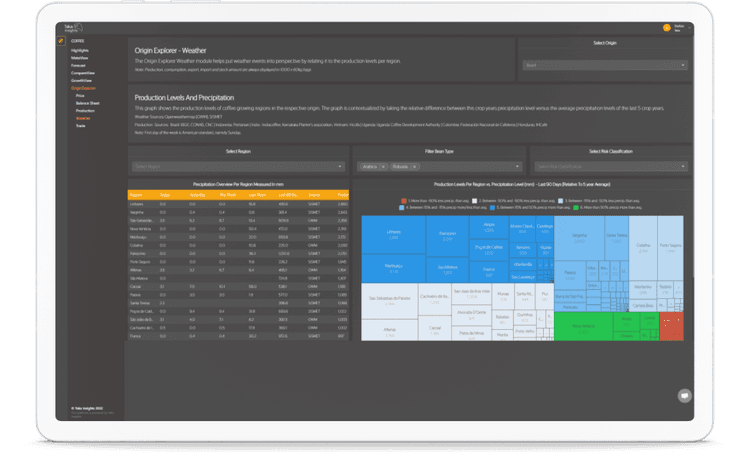Collapse the OriginExplorer sidebar section
Screen dimensions: 750x456
click(x=83, y=88)
